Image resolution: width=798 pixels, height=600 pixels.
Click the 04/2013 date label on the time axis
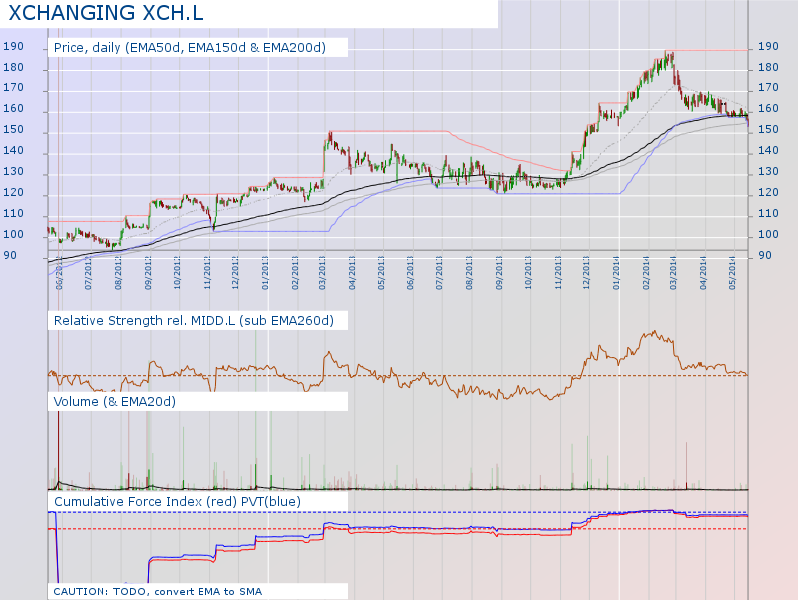(x=352, y=273)
